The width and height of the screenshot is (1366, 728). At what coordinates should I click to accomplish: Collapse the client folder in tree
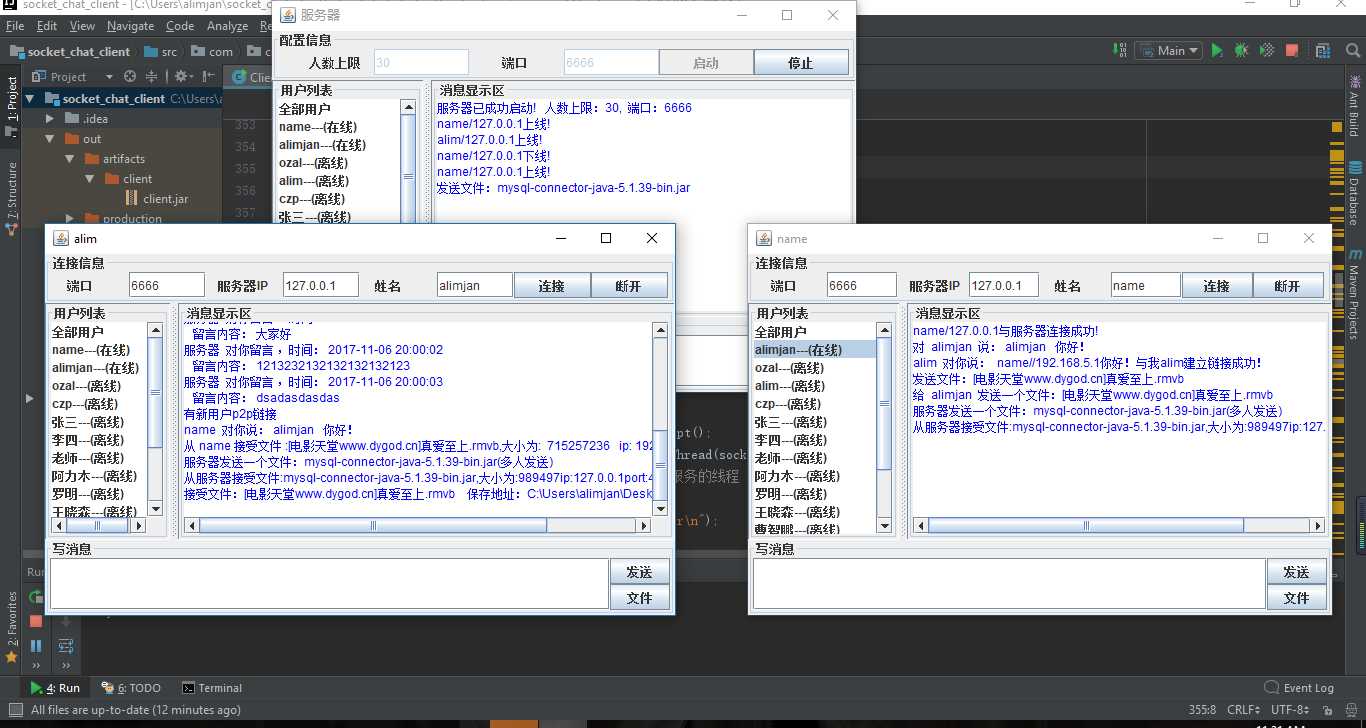(x=90, y=178)
